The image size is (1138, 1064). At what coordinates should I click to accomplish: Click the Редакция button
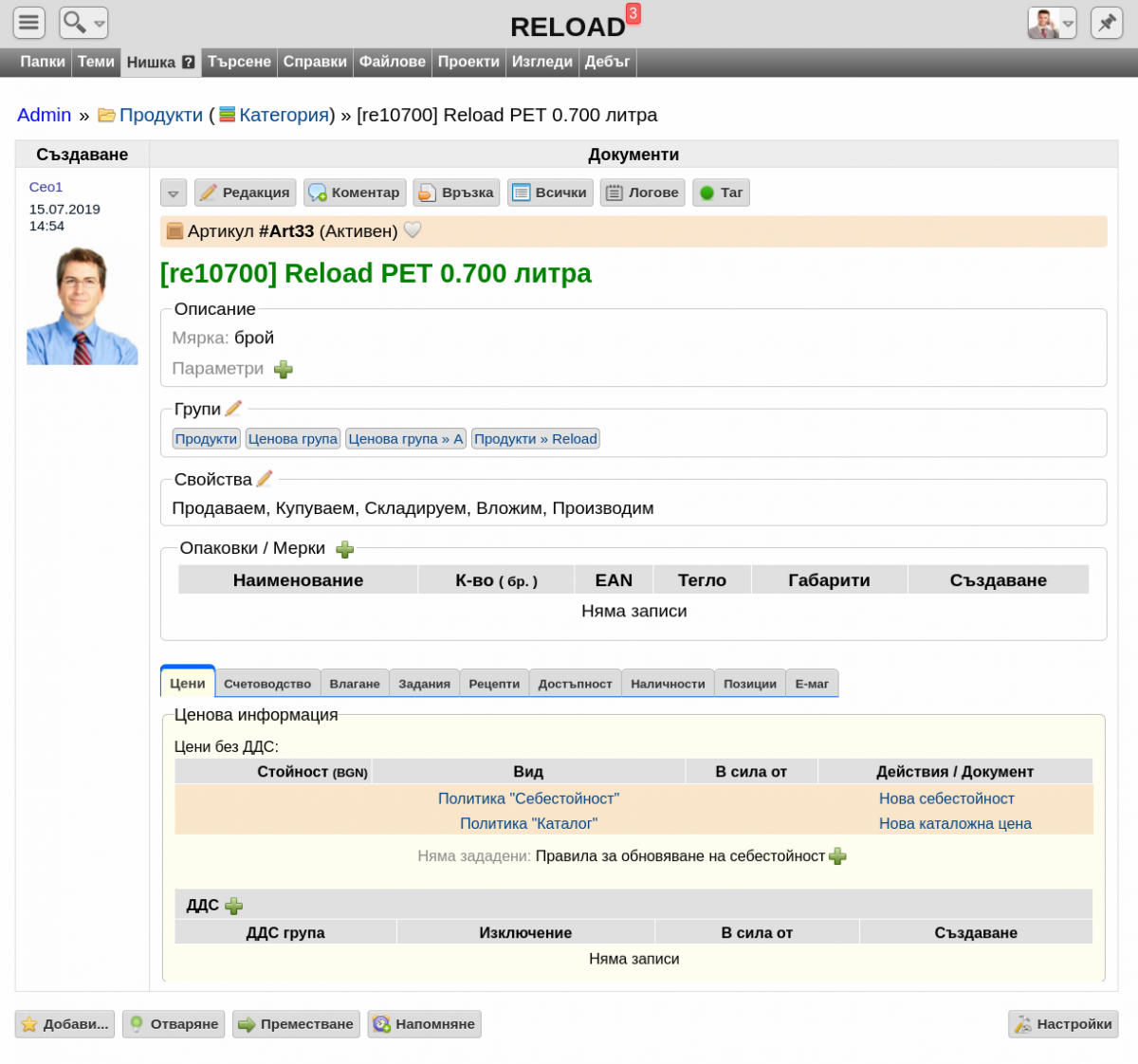tap(246, 193)
